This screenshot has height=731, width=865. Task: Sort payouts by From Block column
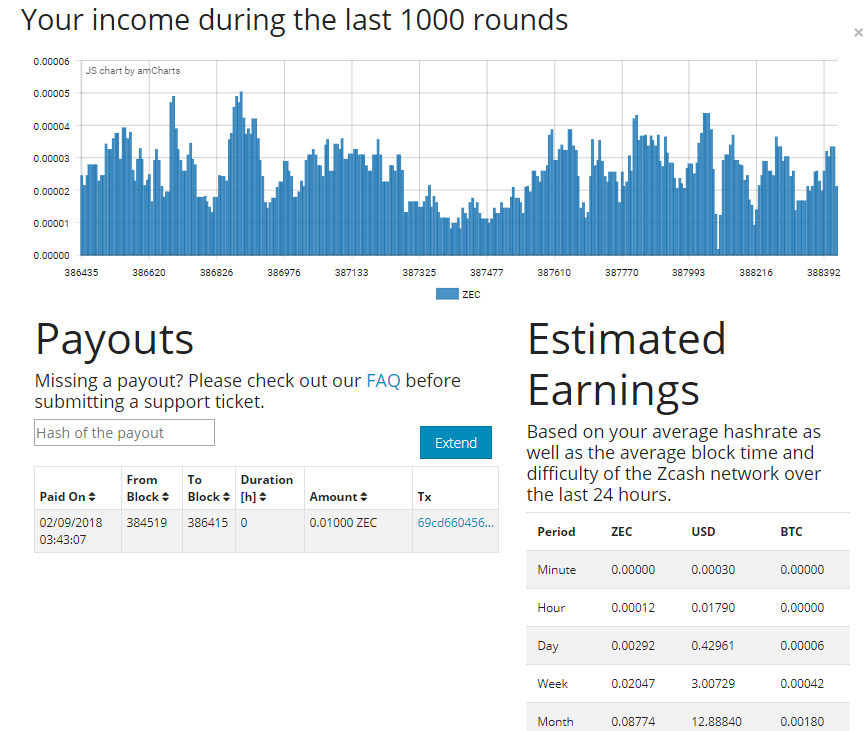[142, 488]
